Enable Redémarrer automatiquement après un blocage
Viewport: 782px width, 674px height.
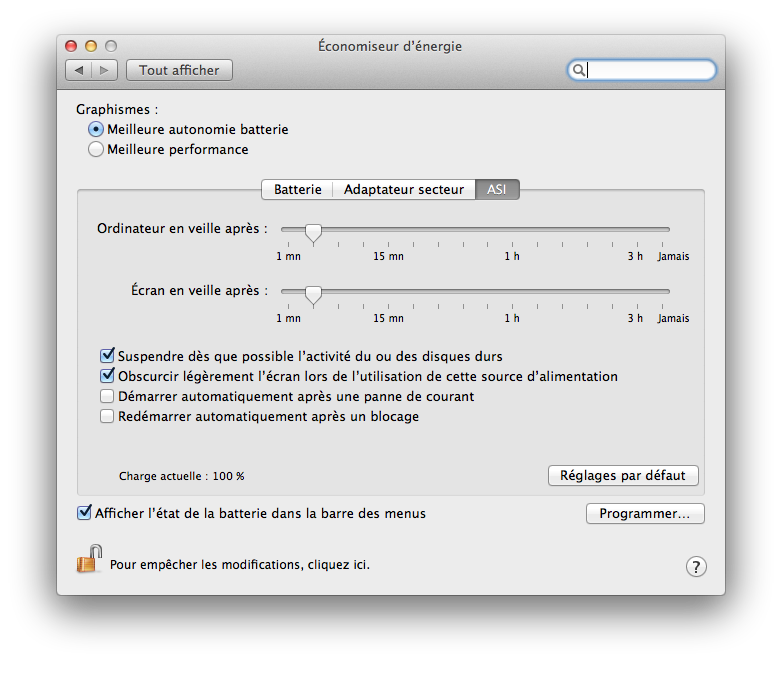point(108,417)
